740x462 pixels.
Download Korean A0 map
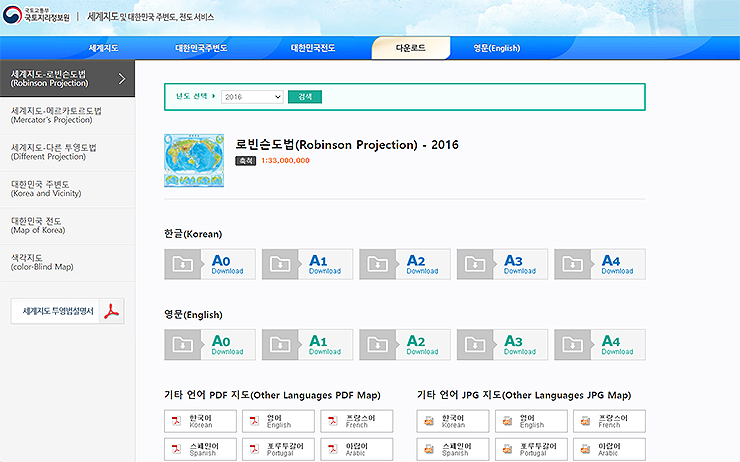click(210, 264)
